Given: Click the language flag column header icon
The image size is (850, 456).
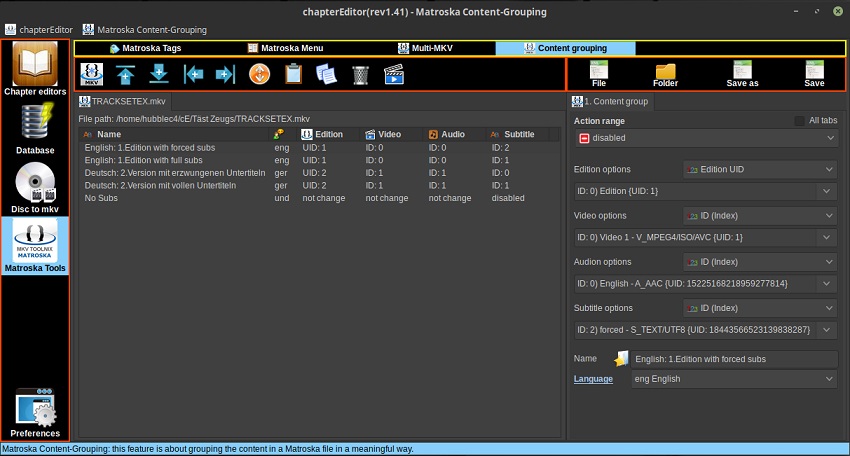Looking at the screenshot, I should point(279,134).
